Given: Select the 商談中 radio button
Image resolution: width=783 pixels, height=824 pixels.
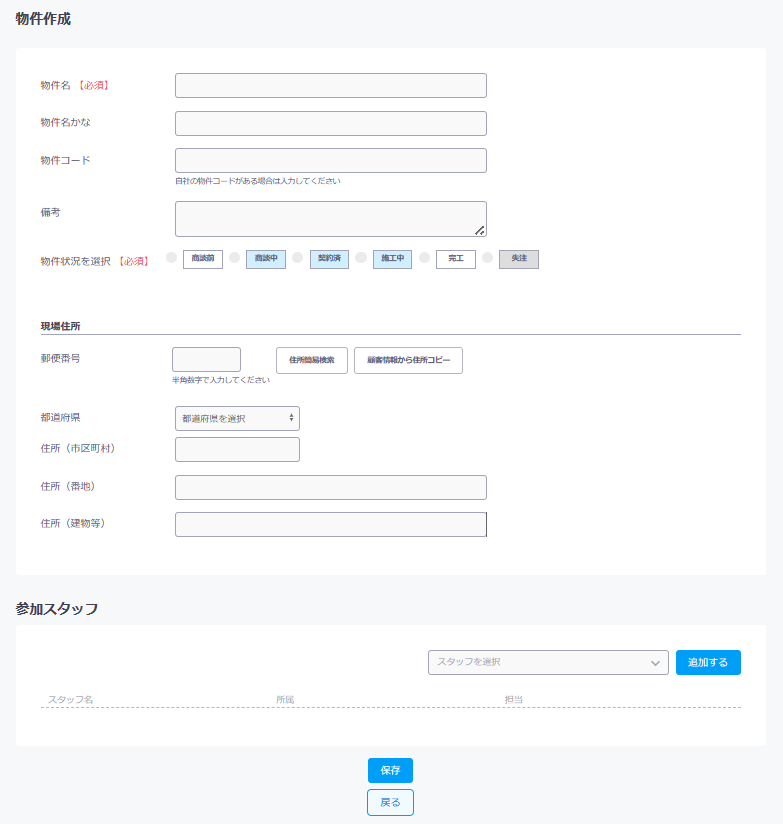Looking at the screenshot, I should coord(234,258).
